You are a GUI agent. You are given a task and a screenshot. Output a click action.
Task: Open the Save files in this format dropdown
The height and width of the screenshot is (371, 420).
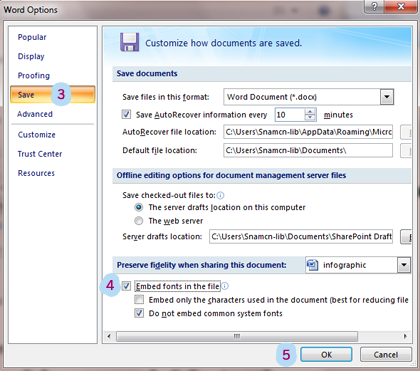(x=387, y=97)
